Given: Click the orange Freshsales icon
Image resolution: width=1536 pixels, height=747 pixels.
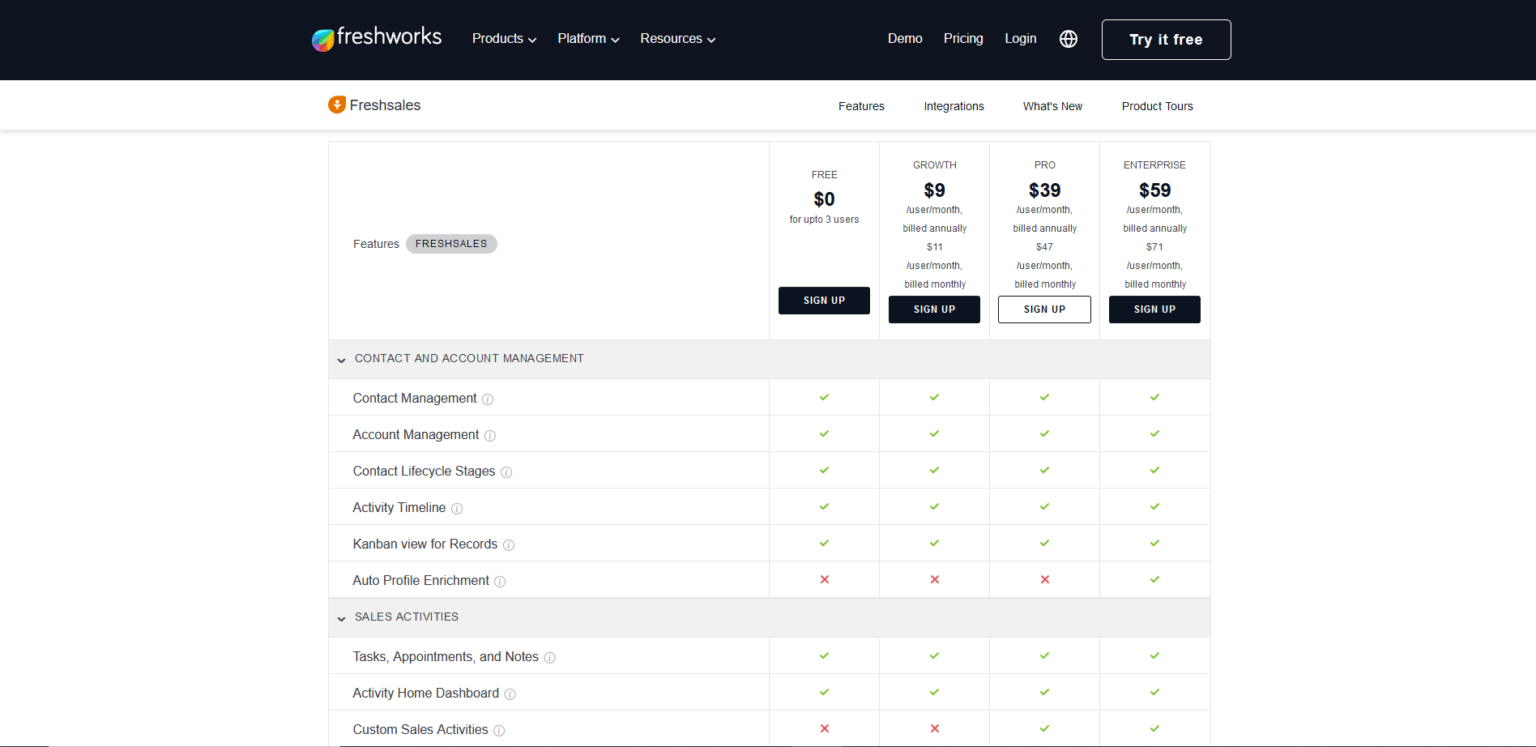Looking at the screenshot, I should pos(336,104).
